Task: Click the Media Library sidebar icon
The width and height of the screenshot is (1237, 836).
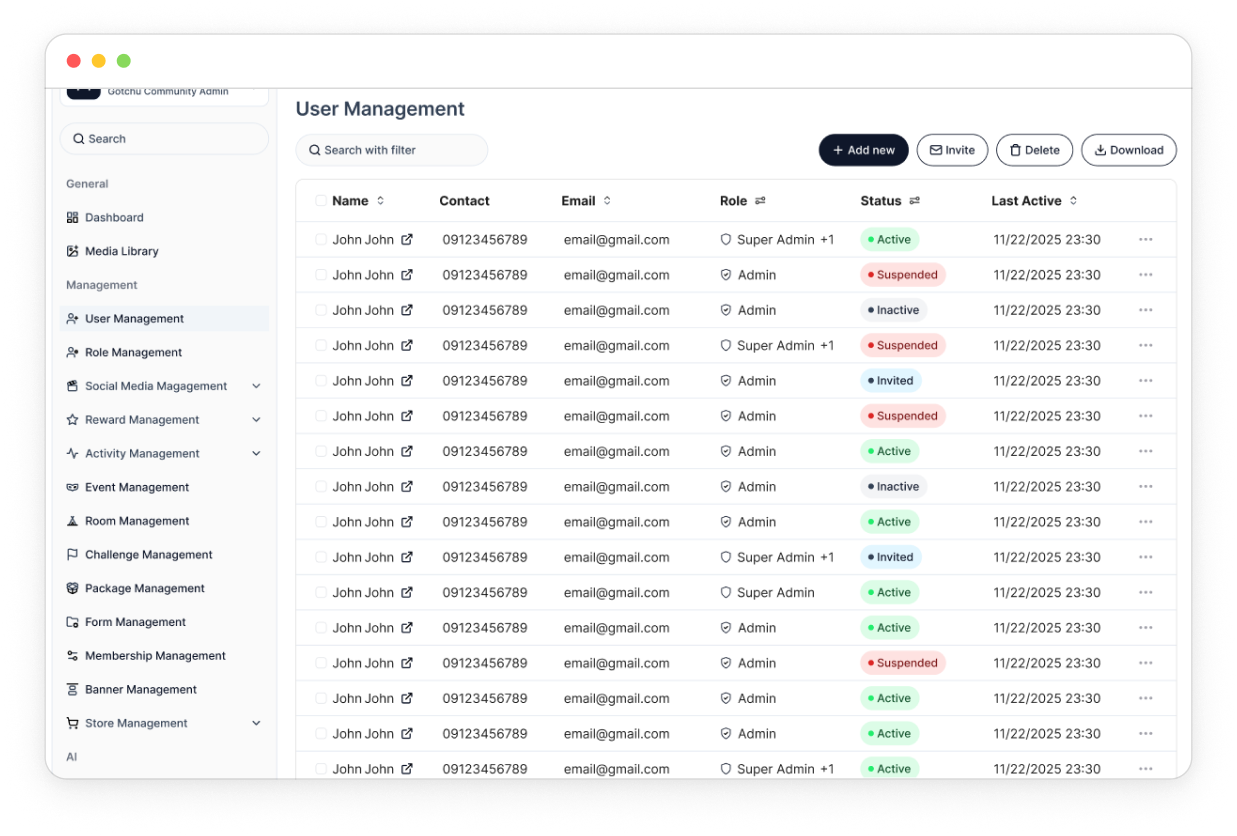Action: 72,252
